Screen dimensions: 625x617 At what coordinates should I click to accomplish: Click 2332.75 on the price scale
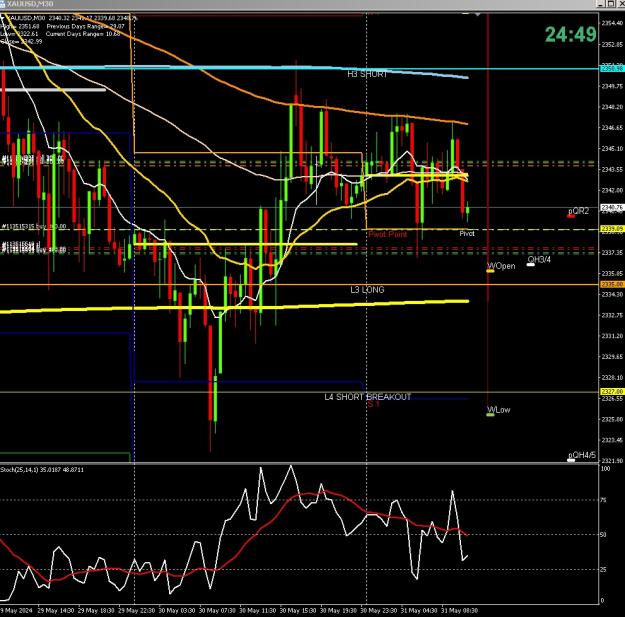pos(612,315)
